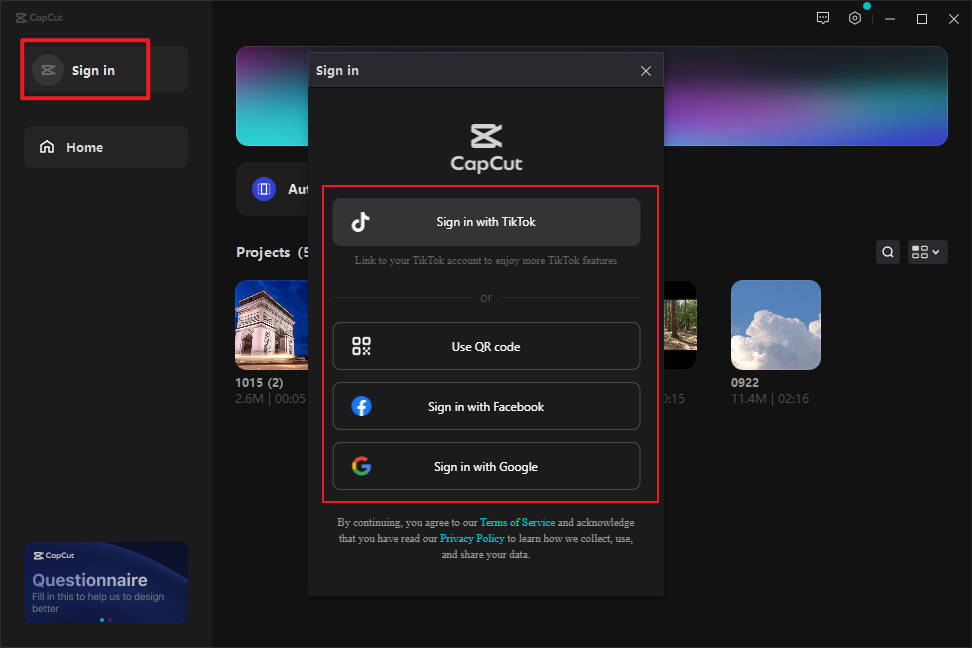
Task: Click Sign in with TikTok button
Action: [x=486, y=222]
